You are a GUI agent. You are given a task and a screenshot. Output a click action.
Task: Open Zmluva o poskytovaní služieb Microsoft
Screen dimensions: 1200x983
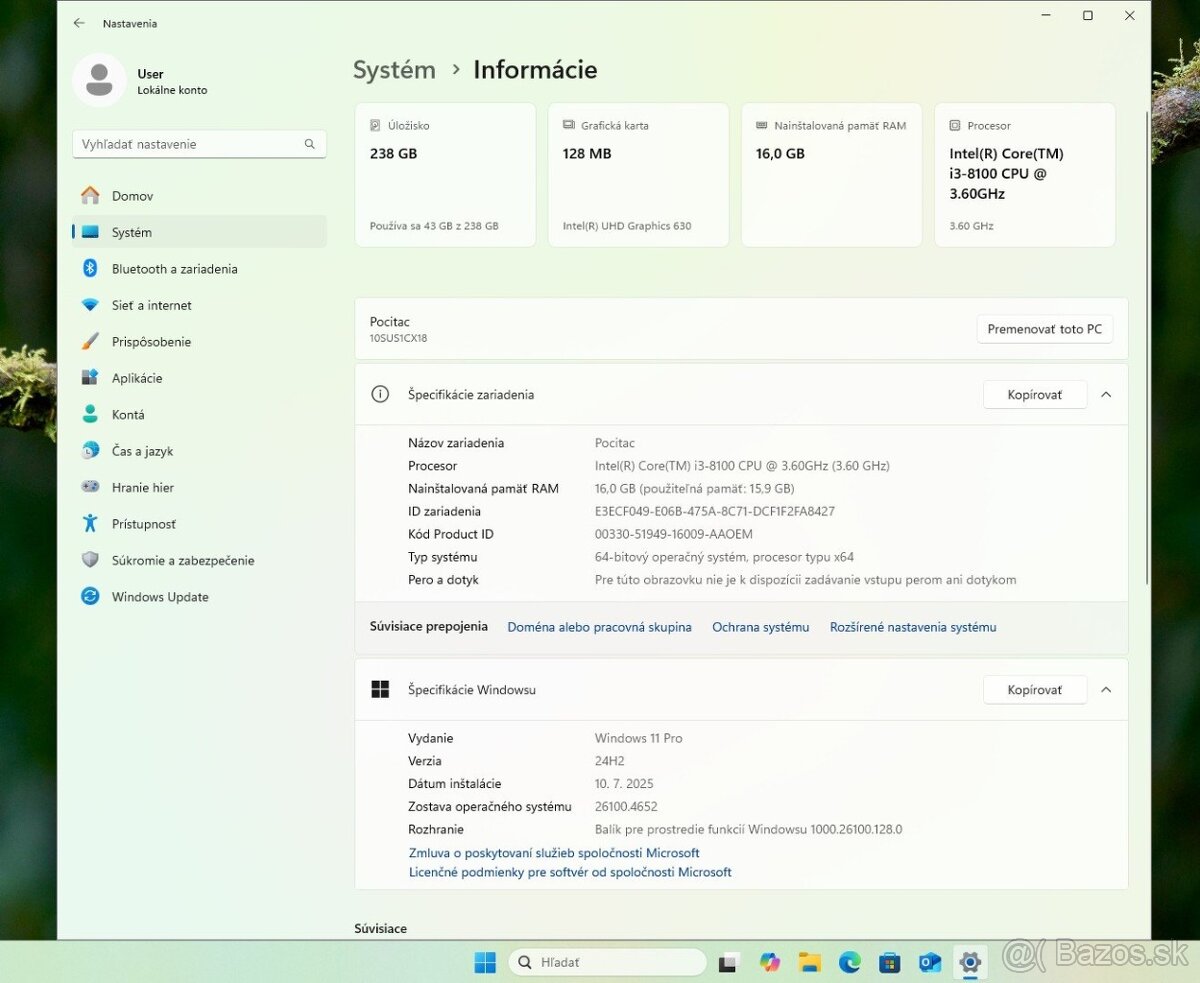tap(554, 853)
